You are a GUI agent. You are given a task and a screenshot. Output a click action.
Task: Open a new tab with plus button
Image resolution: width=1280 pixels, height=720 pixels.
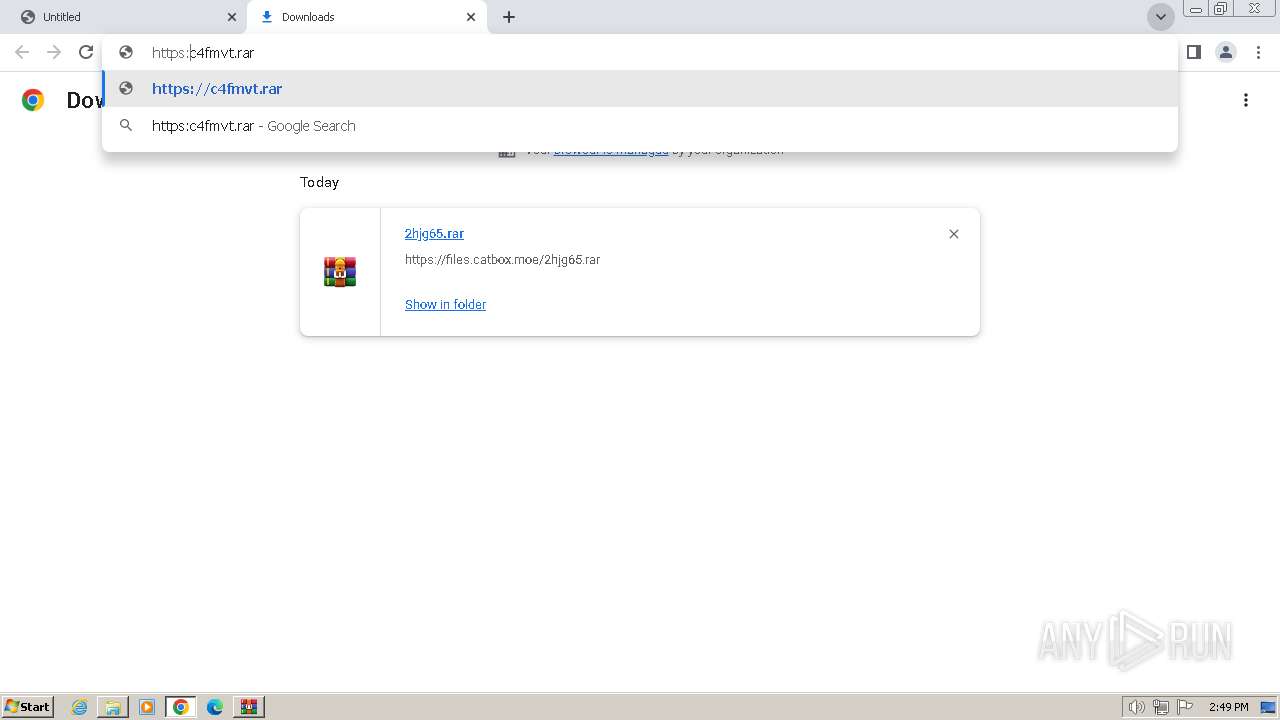pos(509,17)
